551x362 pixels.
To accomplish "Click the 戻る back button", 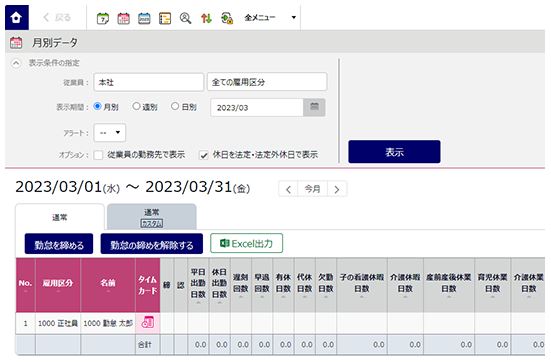I will [x=57, y=18].
